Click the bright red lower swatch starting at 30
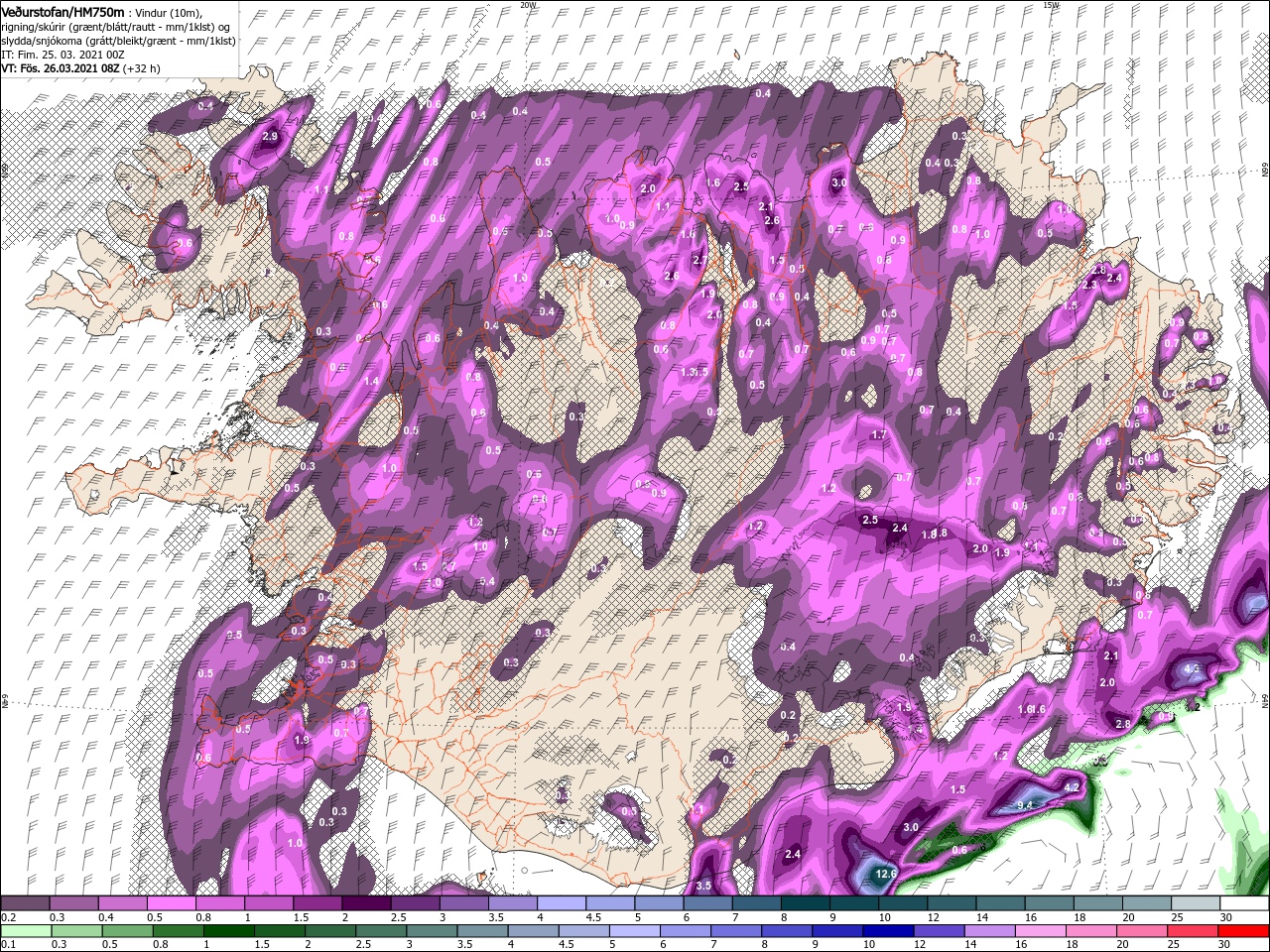Image resolution: width=1270 pixels, height=952 pixels. point(1244,931)
